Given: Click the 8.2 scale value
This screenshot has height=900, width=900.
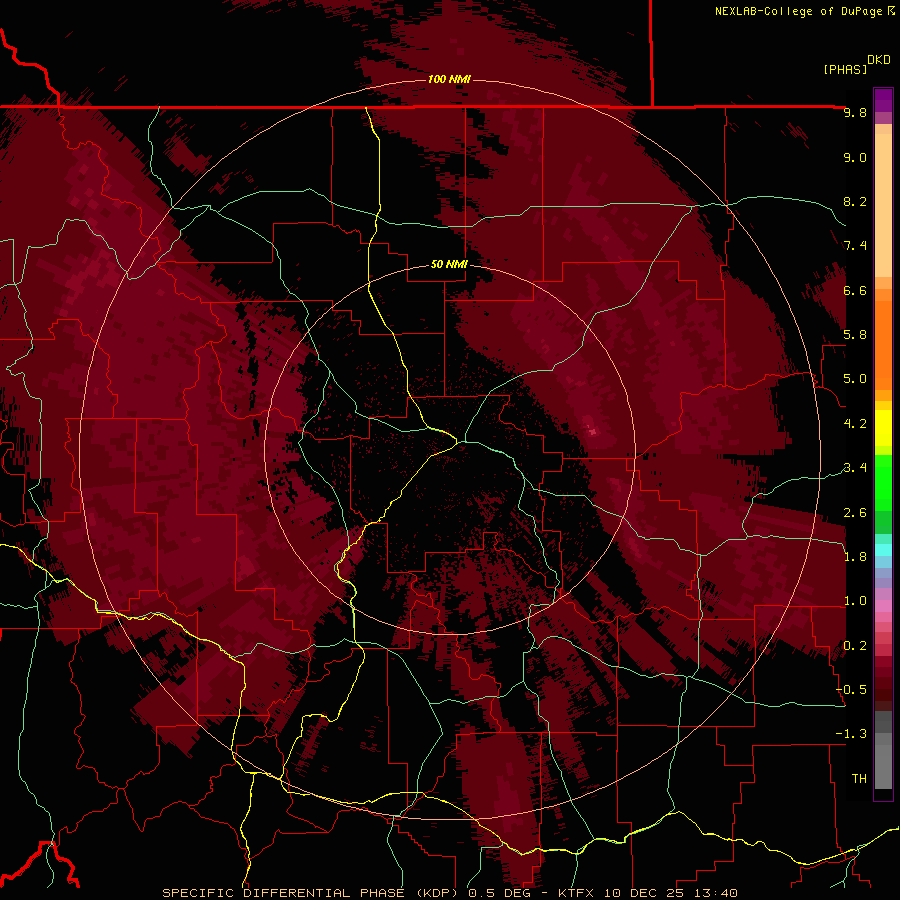Looking at the screenshot, I should [x=855, y=201].
